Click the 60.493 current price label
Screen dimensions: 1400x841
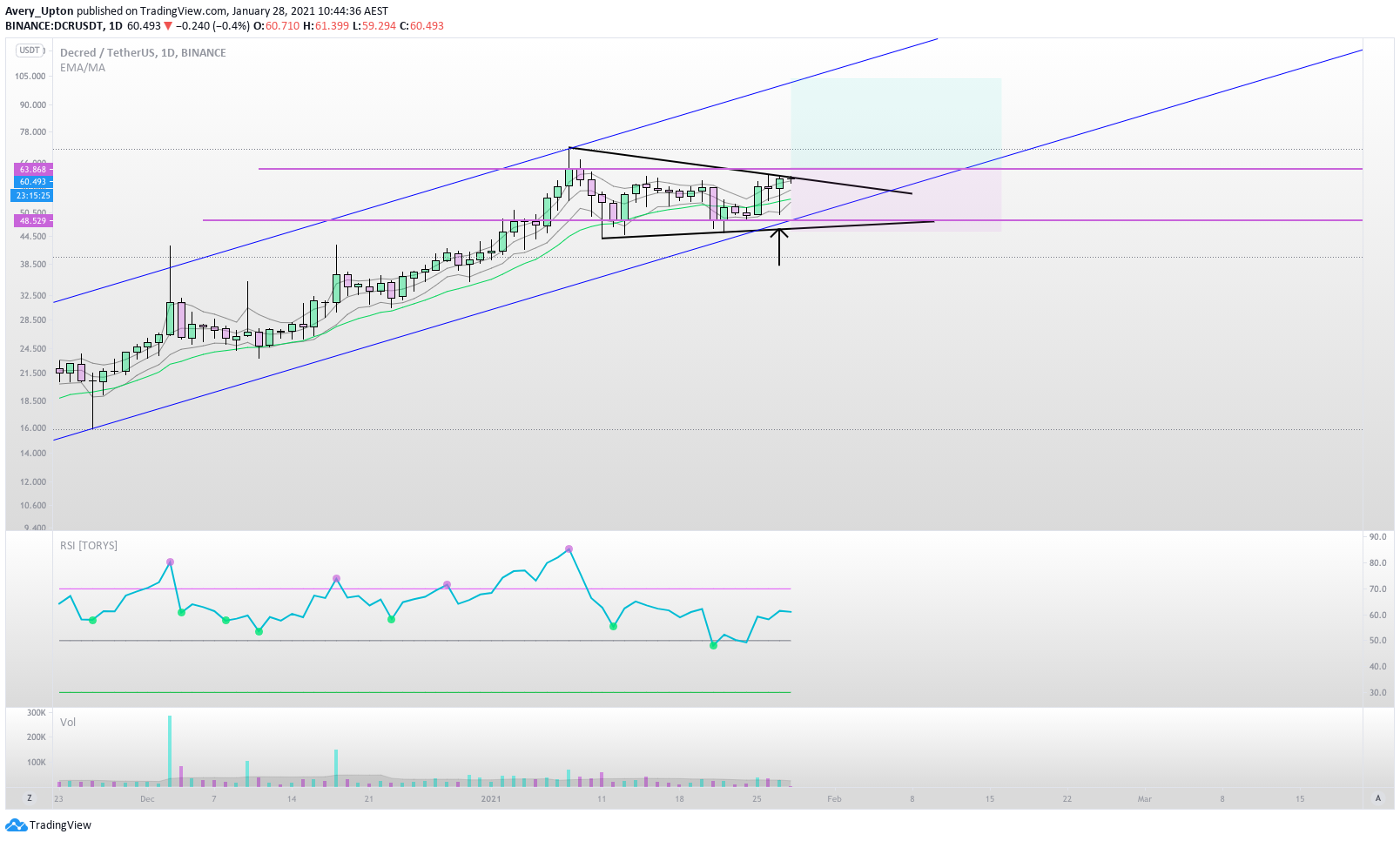click(33, 182)
